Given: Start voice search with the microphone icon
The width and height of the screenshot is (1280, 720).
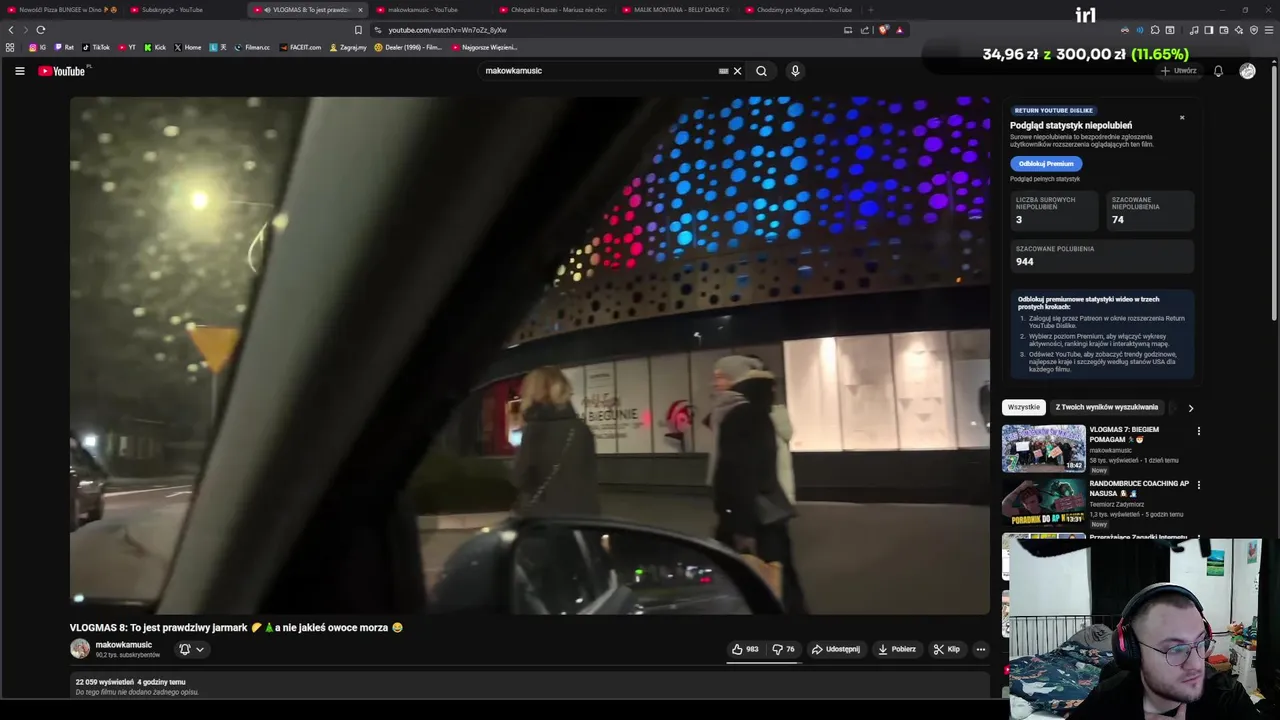Looking at the screenshot, I should 795,71.
